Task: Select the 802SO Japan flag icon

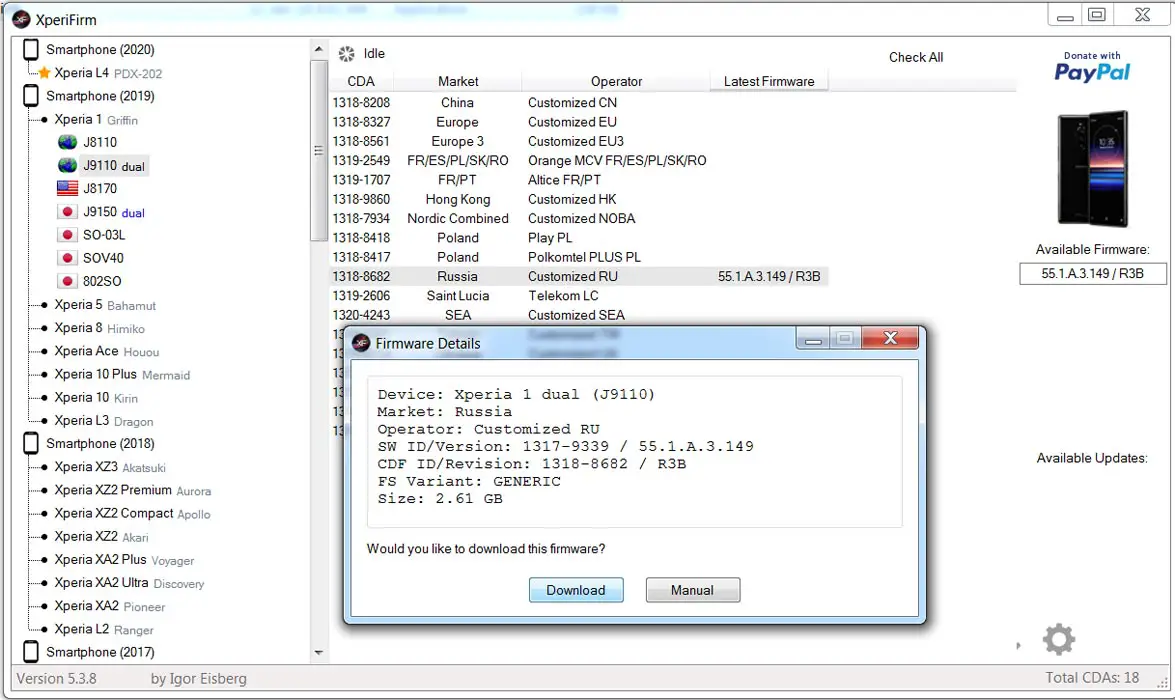Action: (67, 281)
